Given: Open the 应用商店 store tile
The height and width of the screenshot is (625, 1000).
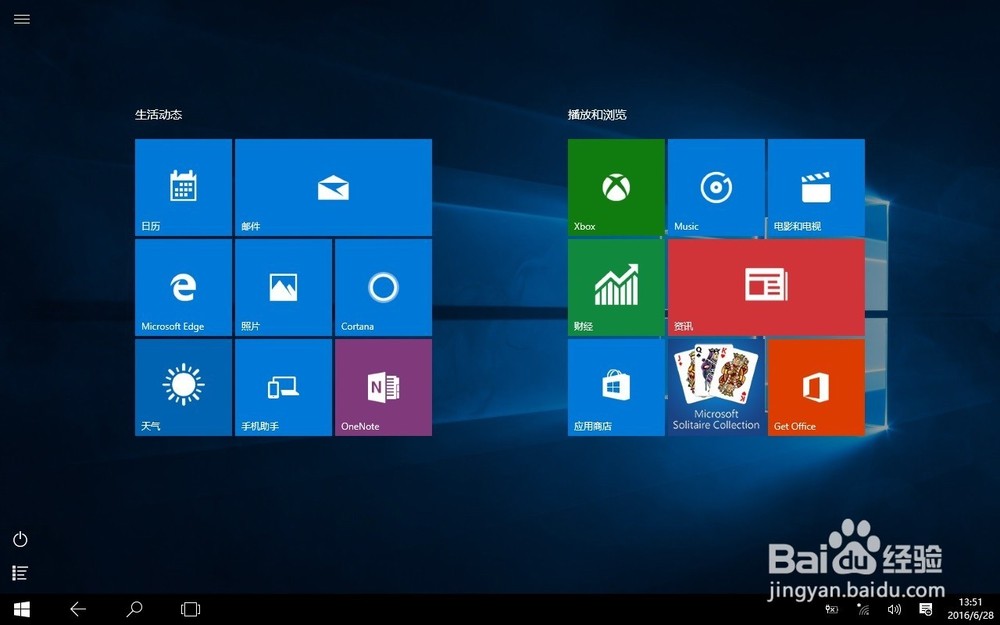Looking at the screenshot, I should point(615,387).
